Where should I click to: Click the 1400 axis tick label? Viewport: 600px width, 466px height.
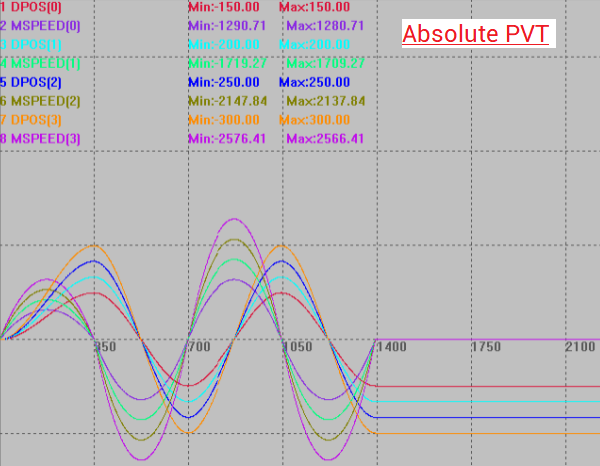[390, 347]
